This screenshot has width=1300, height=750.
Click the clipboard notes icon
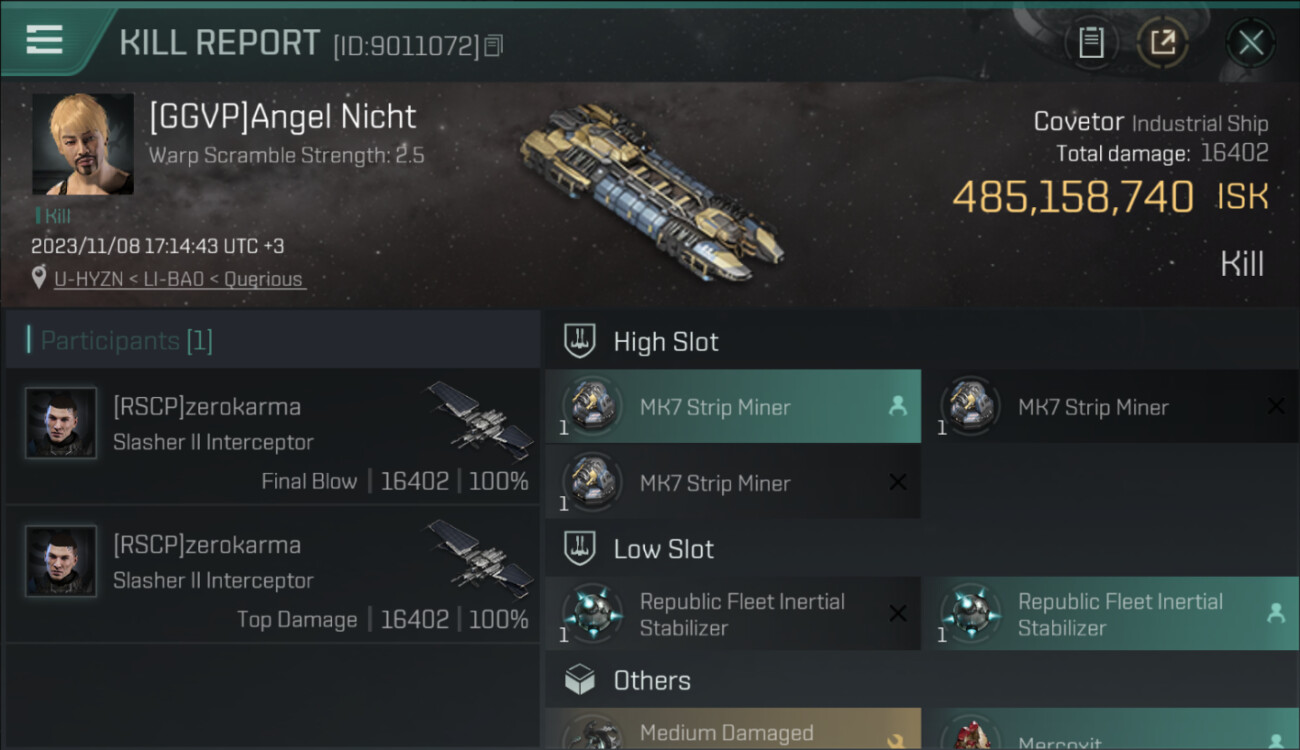tap(1091, 42)
